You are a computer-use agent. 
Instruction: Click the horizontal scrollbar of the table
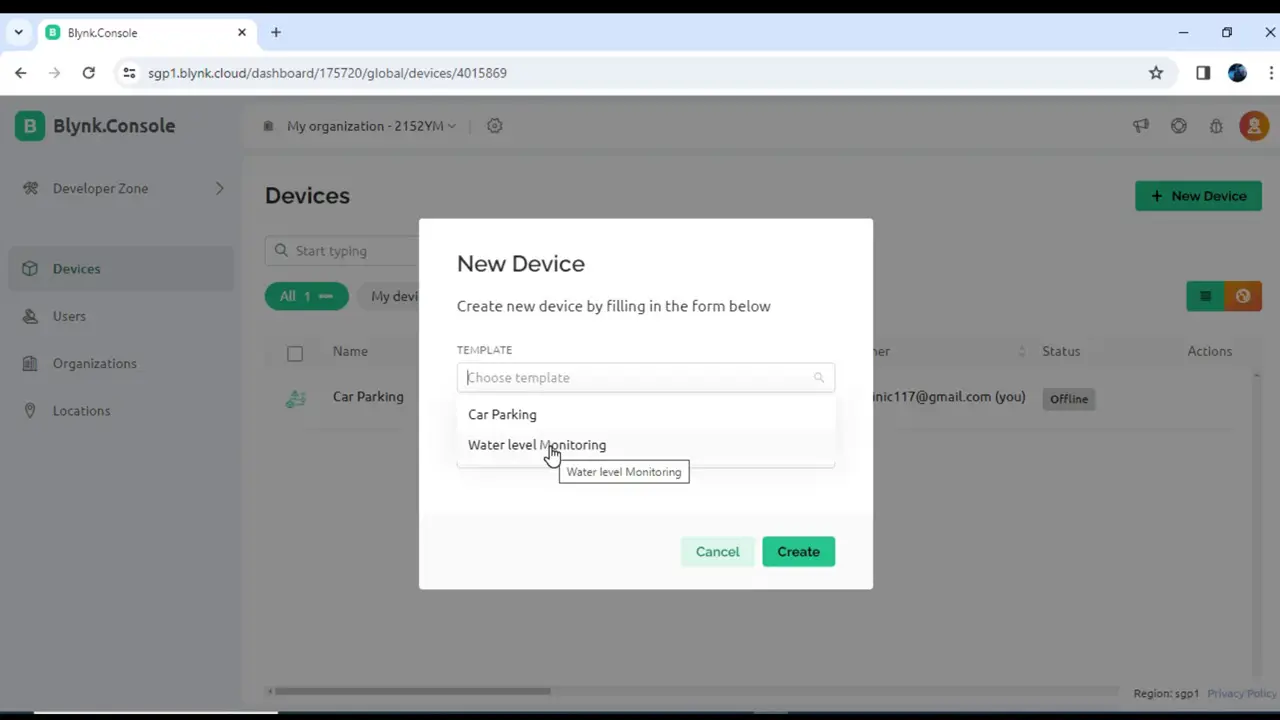(413, 691)
